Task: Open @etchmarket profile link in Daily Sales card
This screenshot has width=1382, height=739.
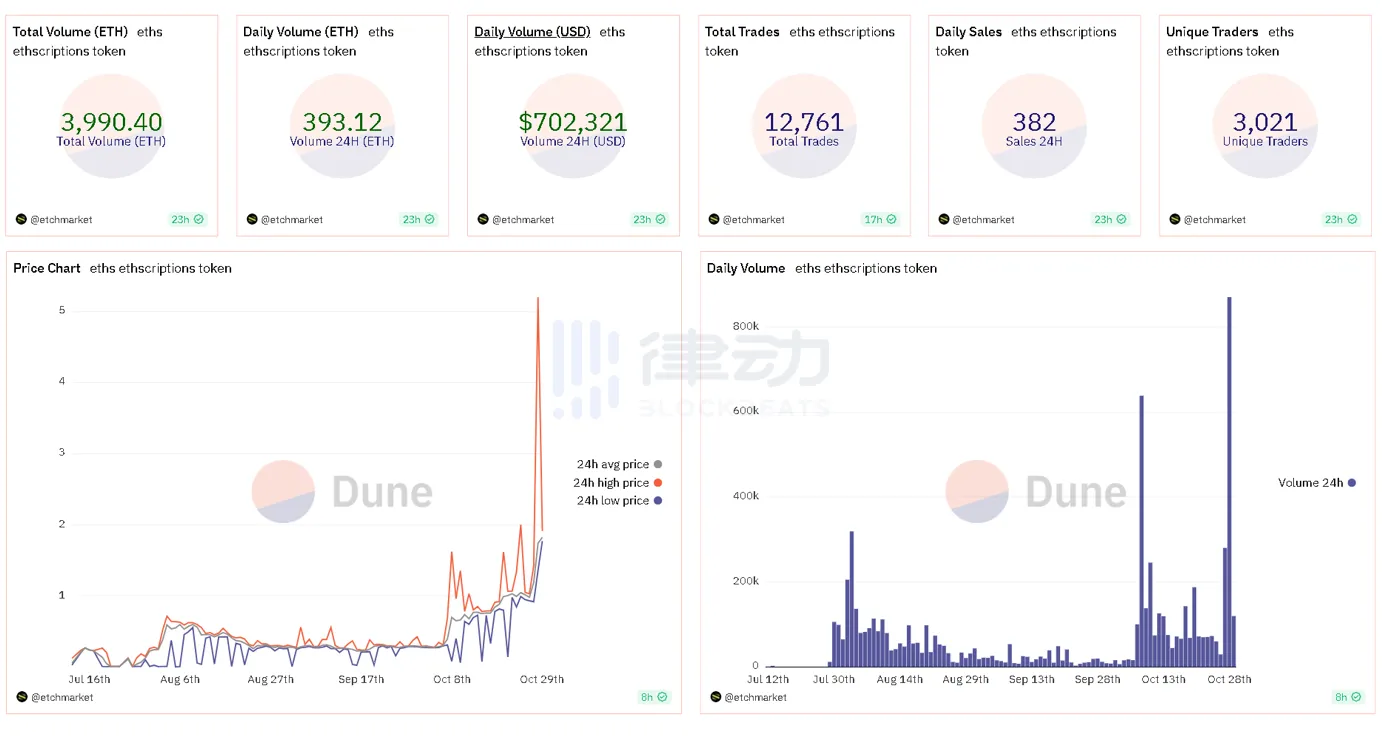Action: pyautogui.click(x=985, y=220)
